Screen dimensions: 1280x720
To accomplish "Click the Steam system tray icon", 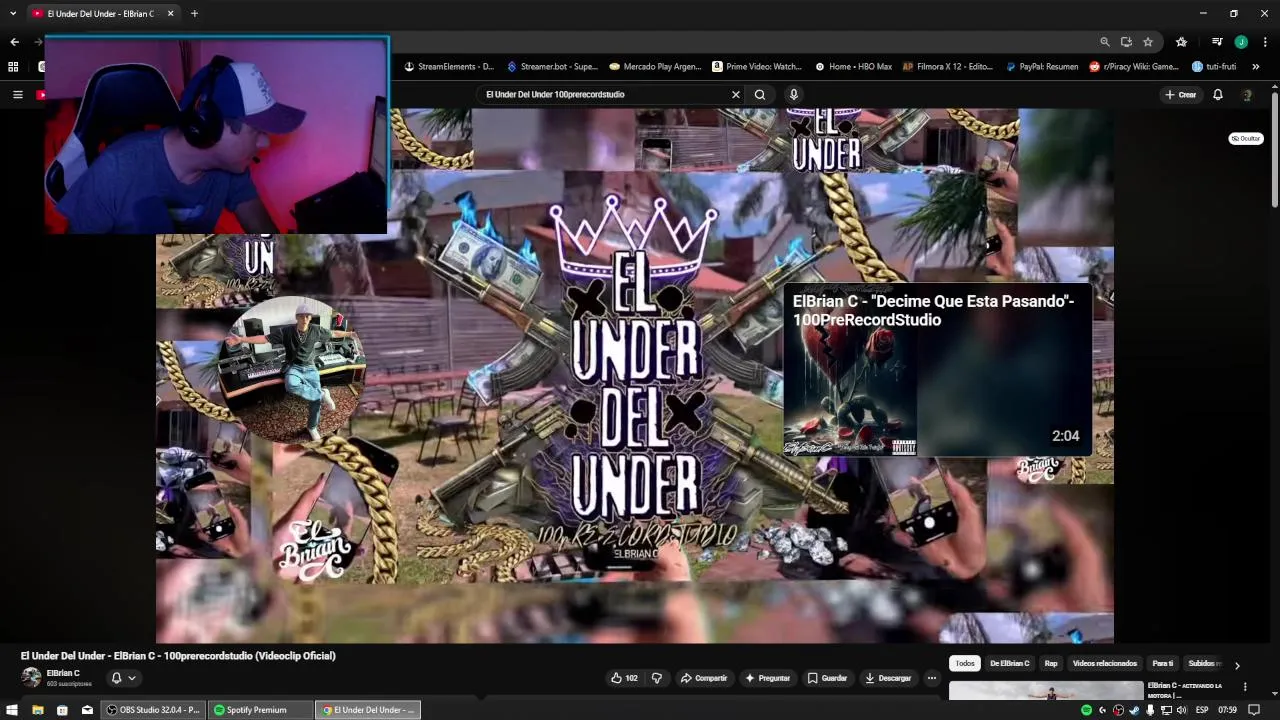I will coord(1134,710).
